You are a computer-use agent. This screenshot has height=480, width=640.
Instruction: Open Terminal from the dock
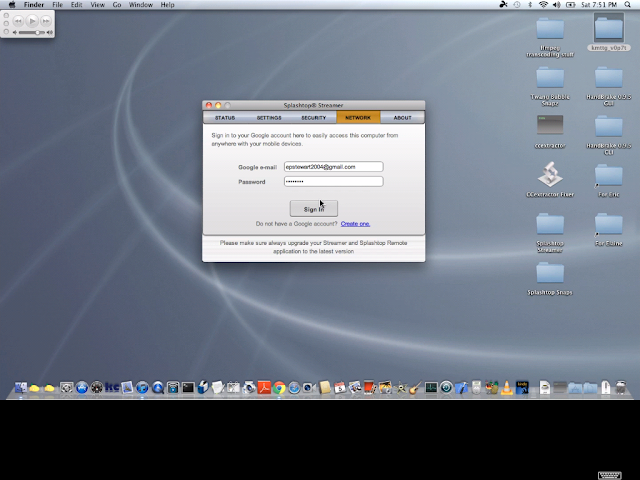click(x=188, y=387)
